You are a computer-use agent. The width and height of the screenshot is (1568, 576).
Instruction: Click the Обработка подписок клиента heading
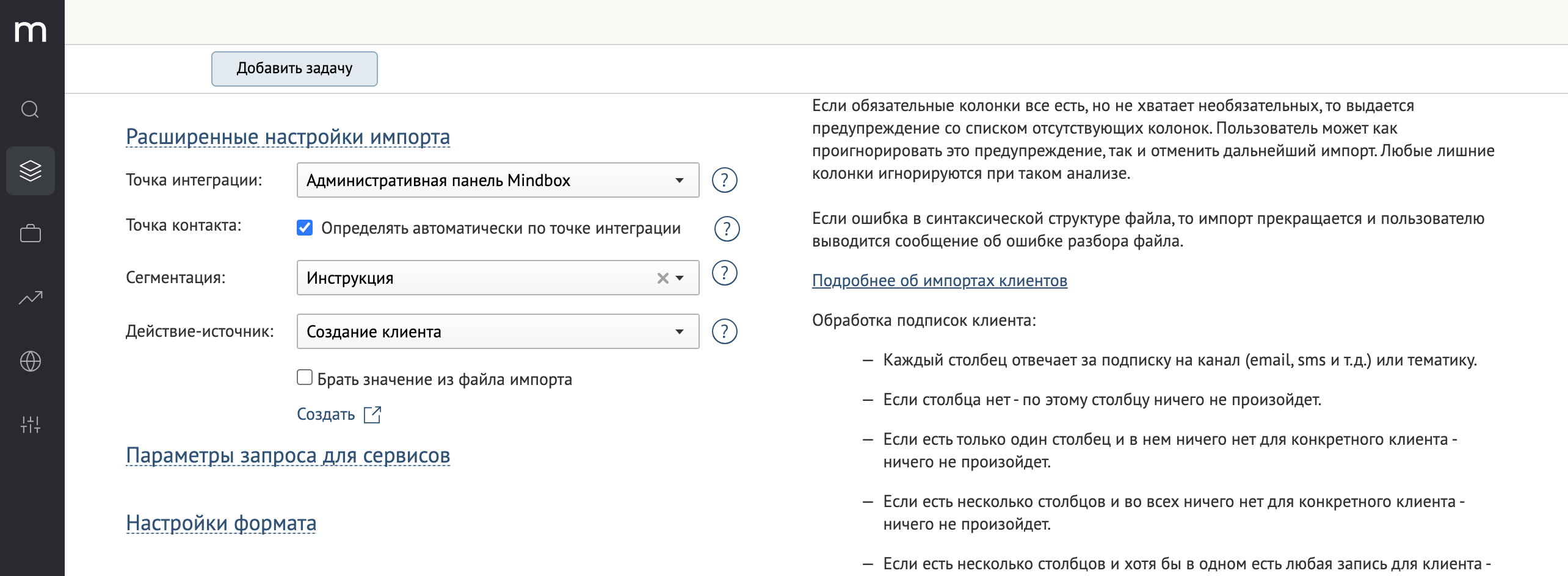tap(924, 320)
